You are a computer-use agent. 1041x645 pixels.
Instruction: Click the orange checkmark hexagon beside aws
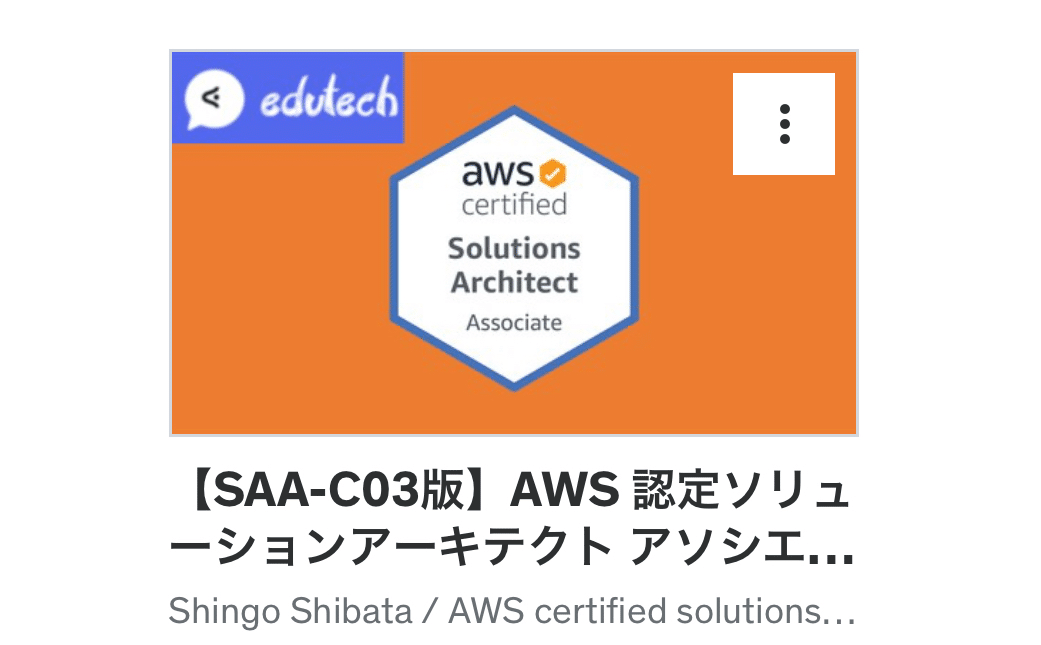click(552, 174)
